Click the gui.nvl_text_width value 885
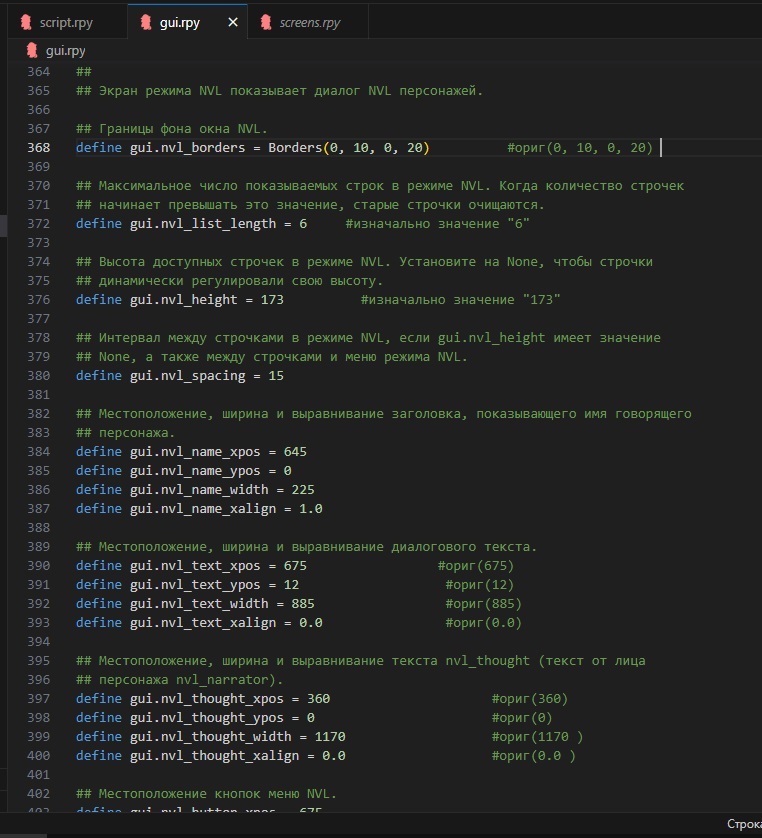 (302, 604)
